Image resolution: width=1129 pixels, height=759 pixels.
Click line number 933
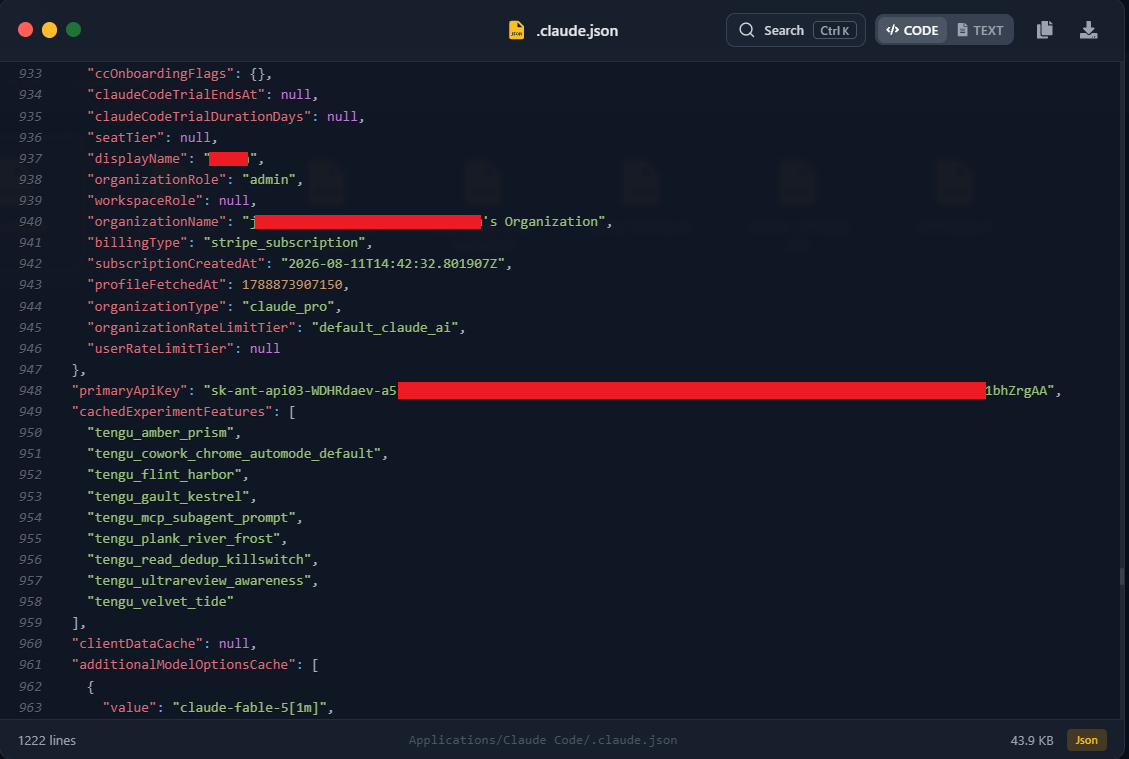click(30, 73)
